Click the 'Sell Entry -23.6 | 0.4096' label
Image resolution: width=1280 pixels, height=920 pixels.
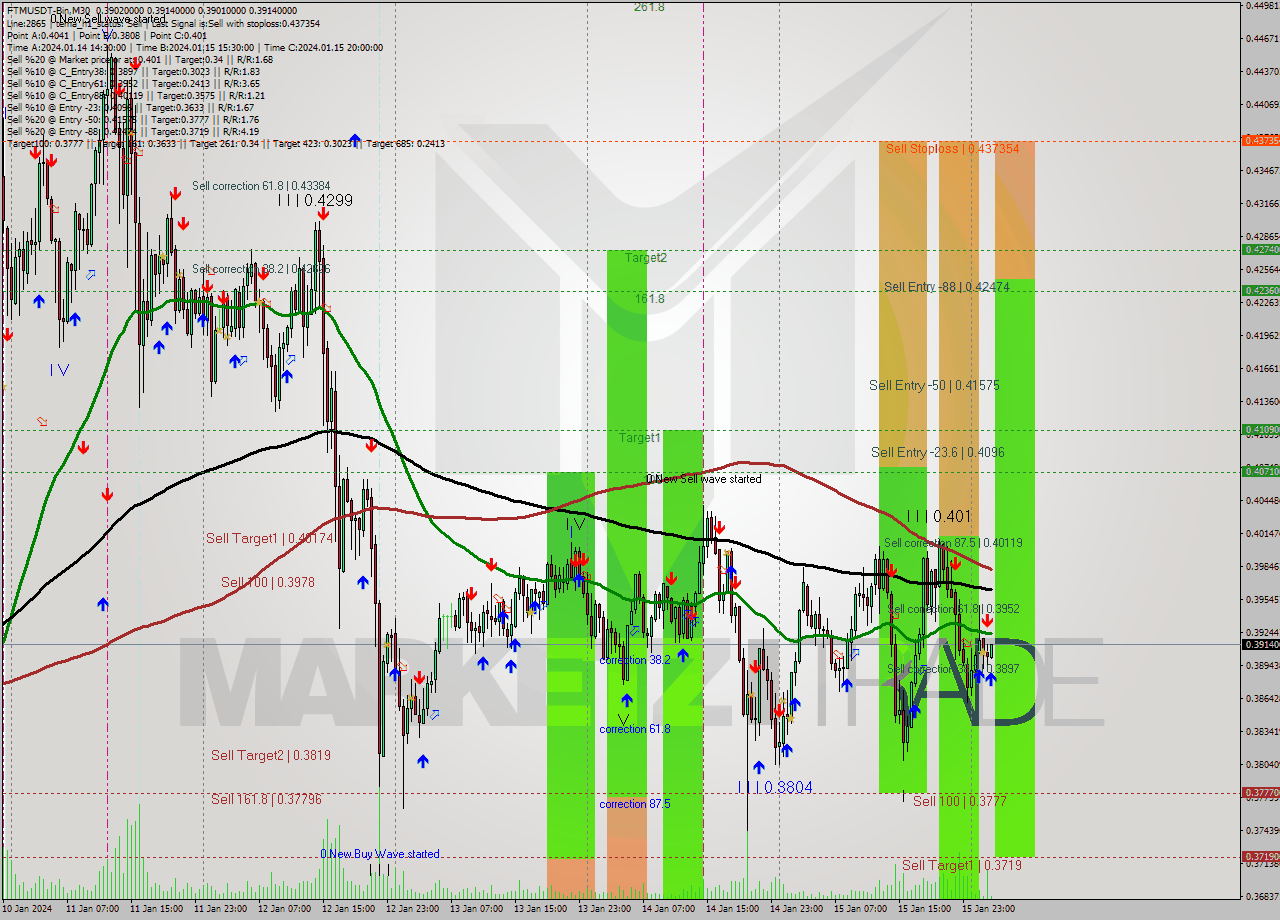(x=937, y=452)
